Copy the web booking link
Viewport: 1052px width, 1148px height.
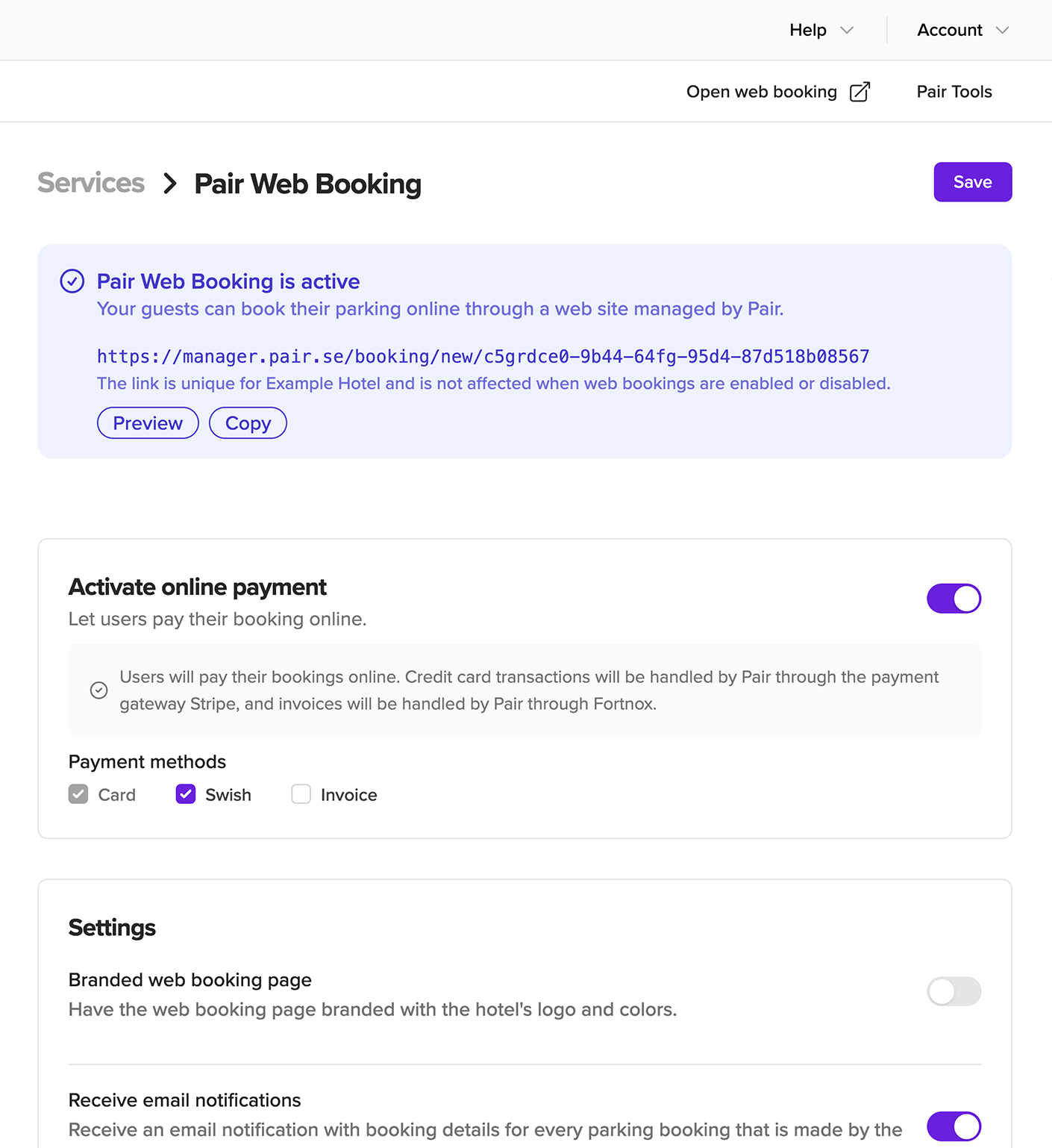pyautogui.click(x=248, y=423)
